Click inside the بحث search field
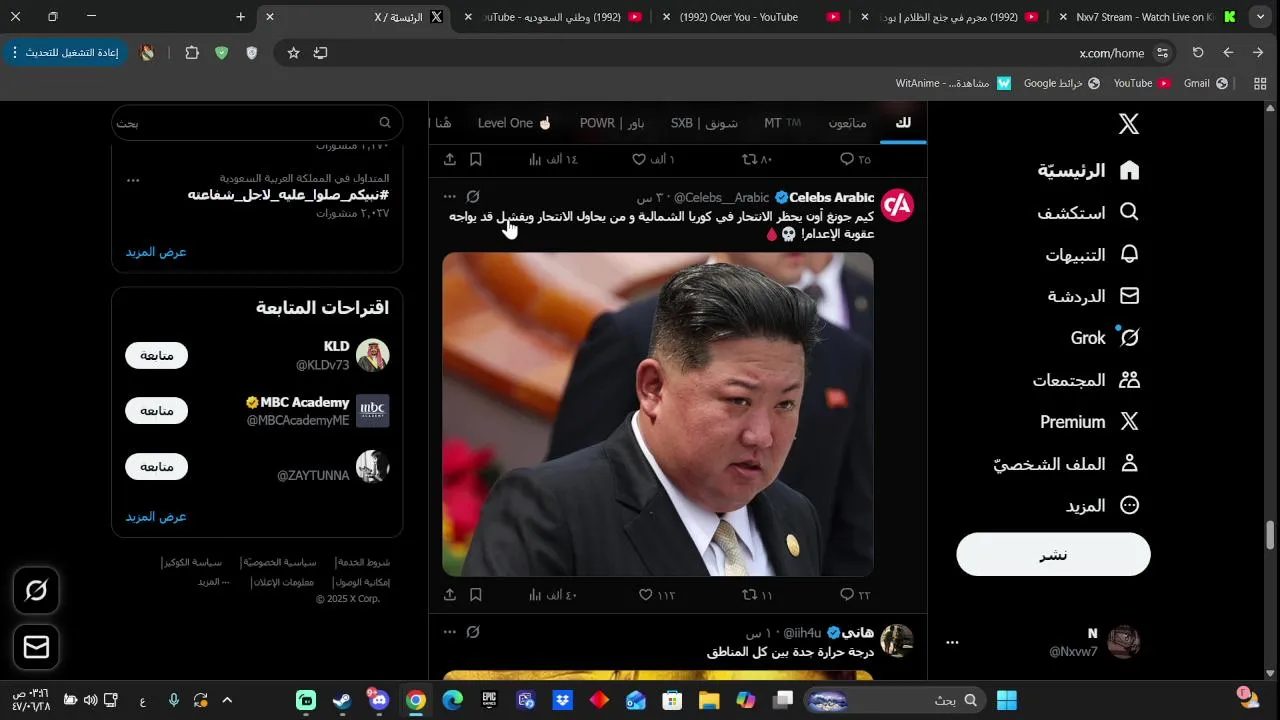This screenshot has height=720, width=1280. 257,123
